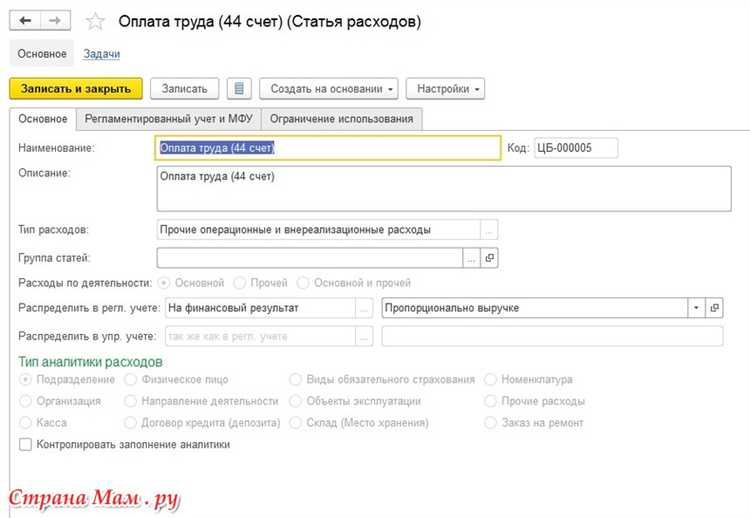The height and width of the screenshot is (518, 750).
Task: Choose Прочие расходы analytics type
Action: 490,401
